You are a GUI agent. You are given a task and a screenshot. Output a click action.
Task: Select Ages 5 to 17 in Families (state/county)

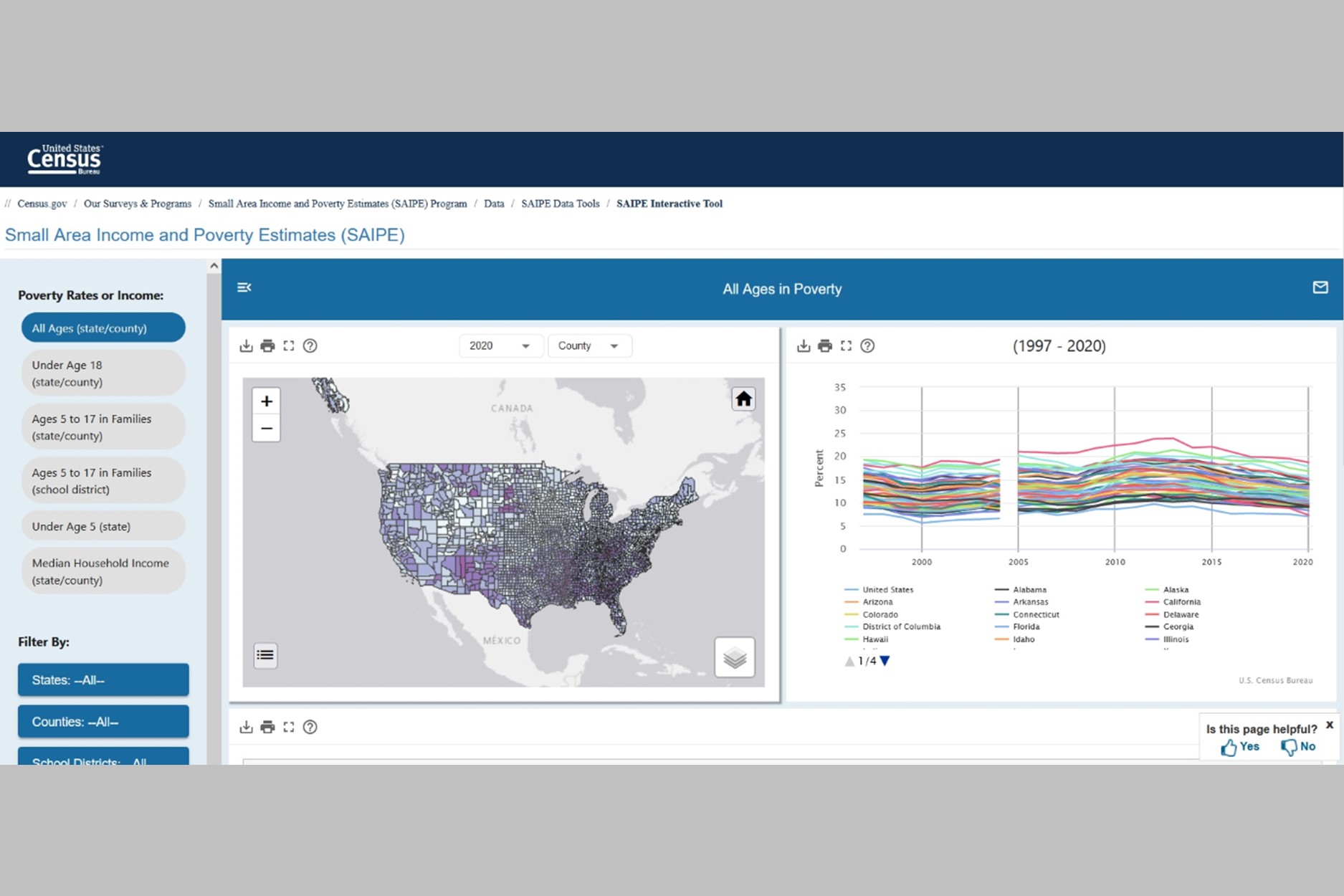click(103, 427)
